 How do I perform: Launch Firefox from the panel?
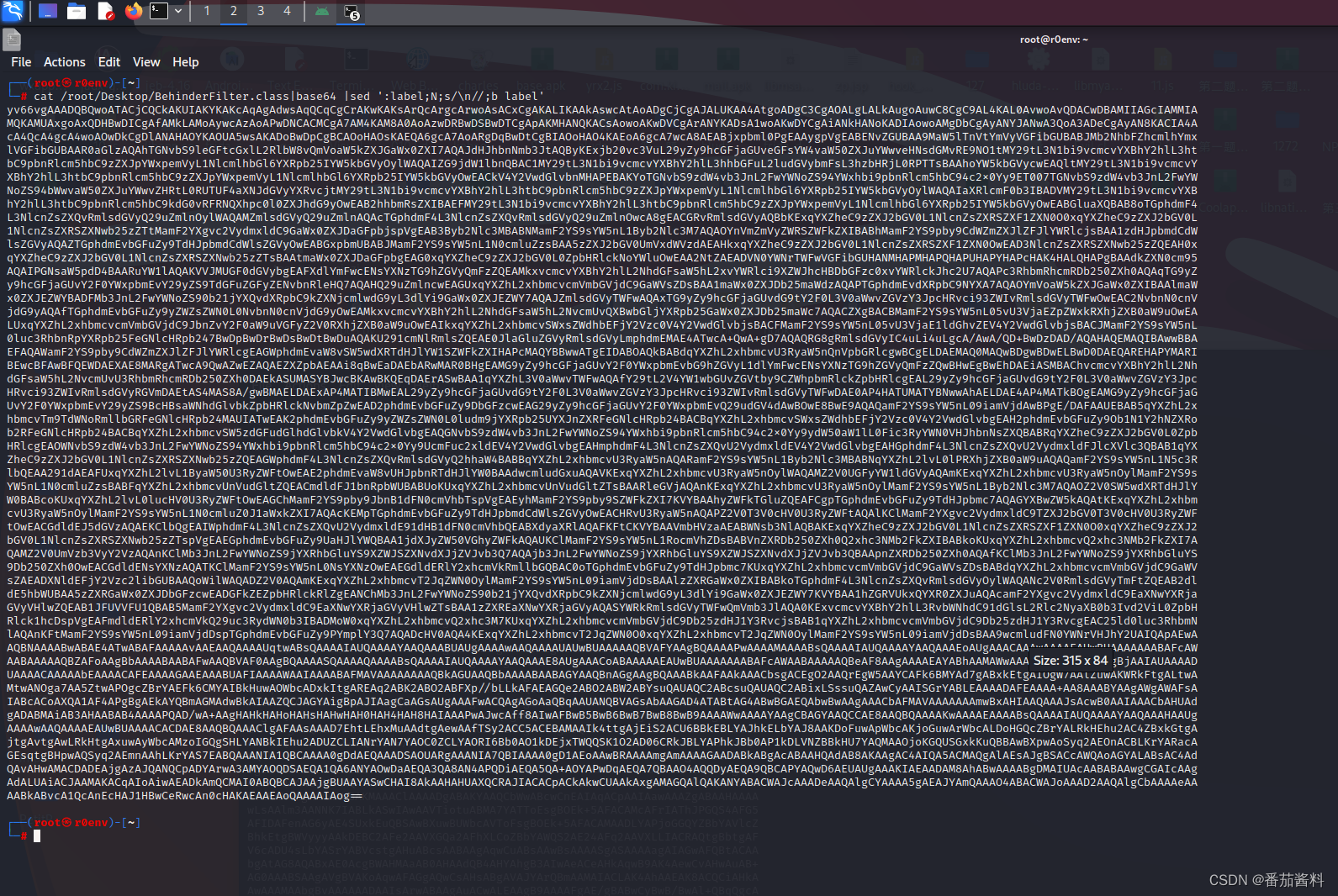tap(134, 11)
